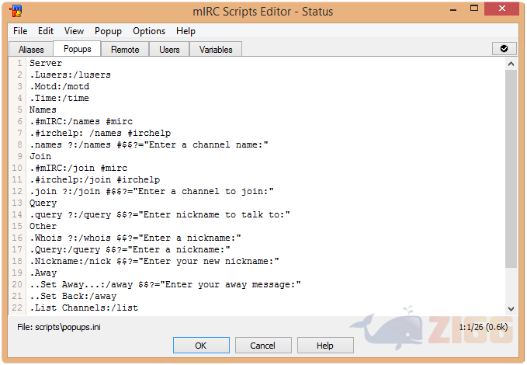Click the '.#mIRC:/join #mirc' line

click(78, 168)
